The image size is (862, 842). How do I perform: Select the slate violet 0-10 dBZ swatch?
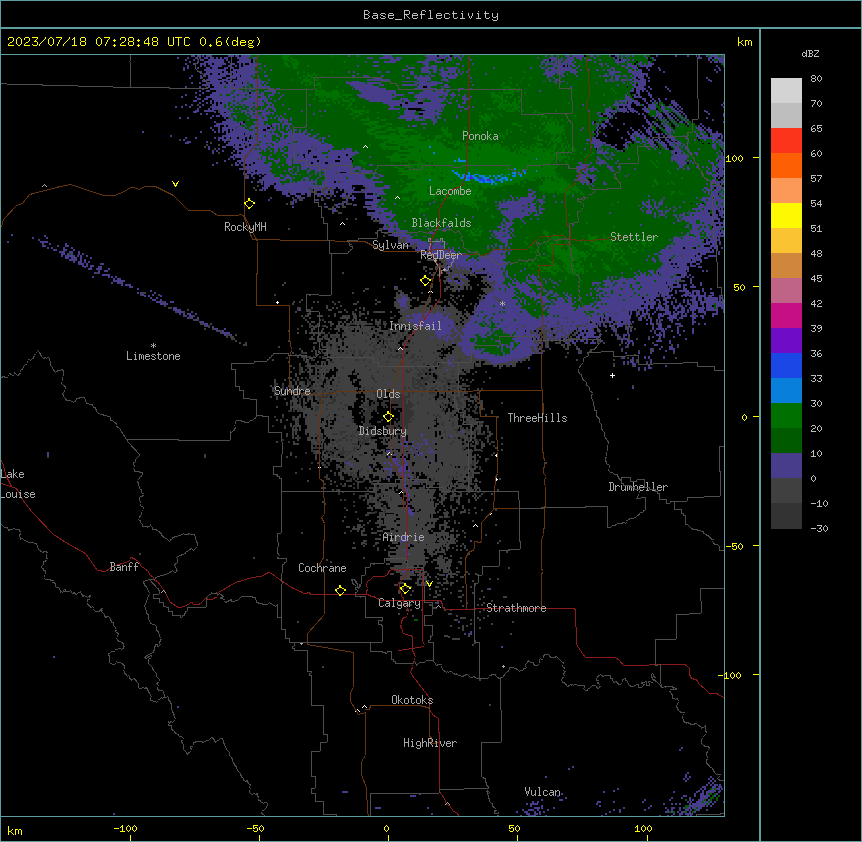(x=786, y=466)
